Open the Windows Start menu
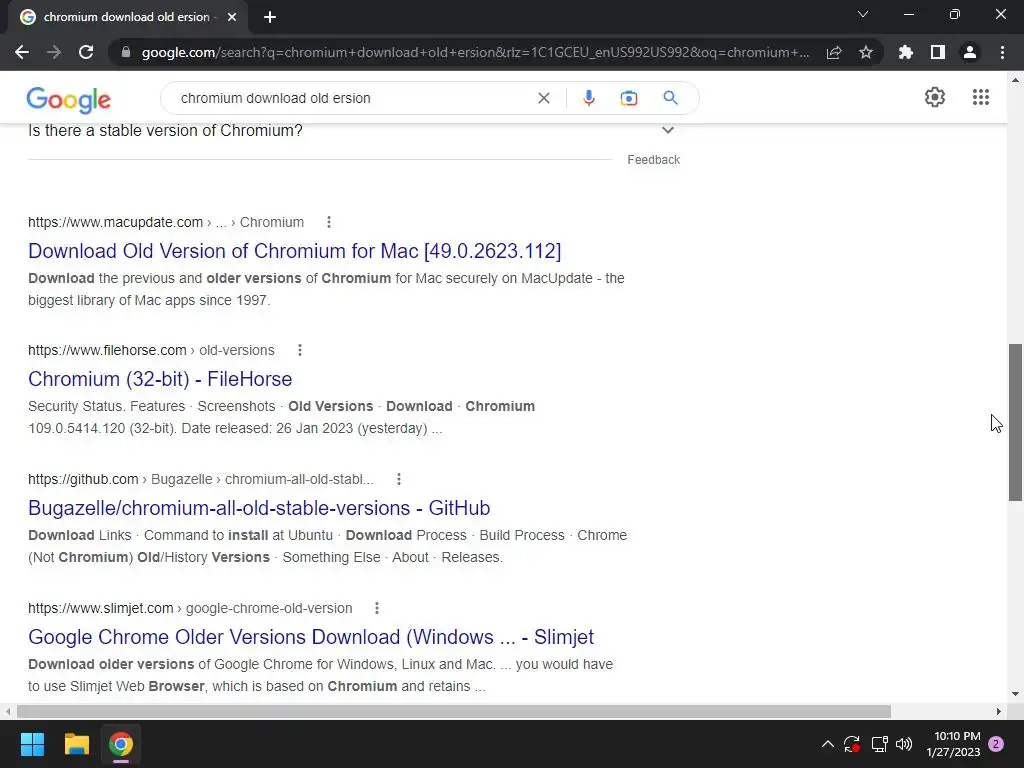This screenshot has width=1024, height=768. [x=32, y=744]
